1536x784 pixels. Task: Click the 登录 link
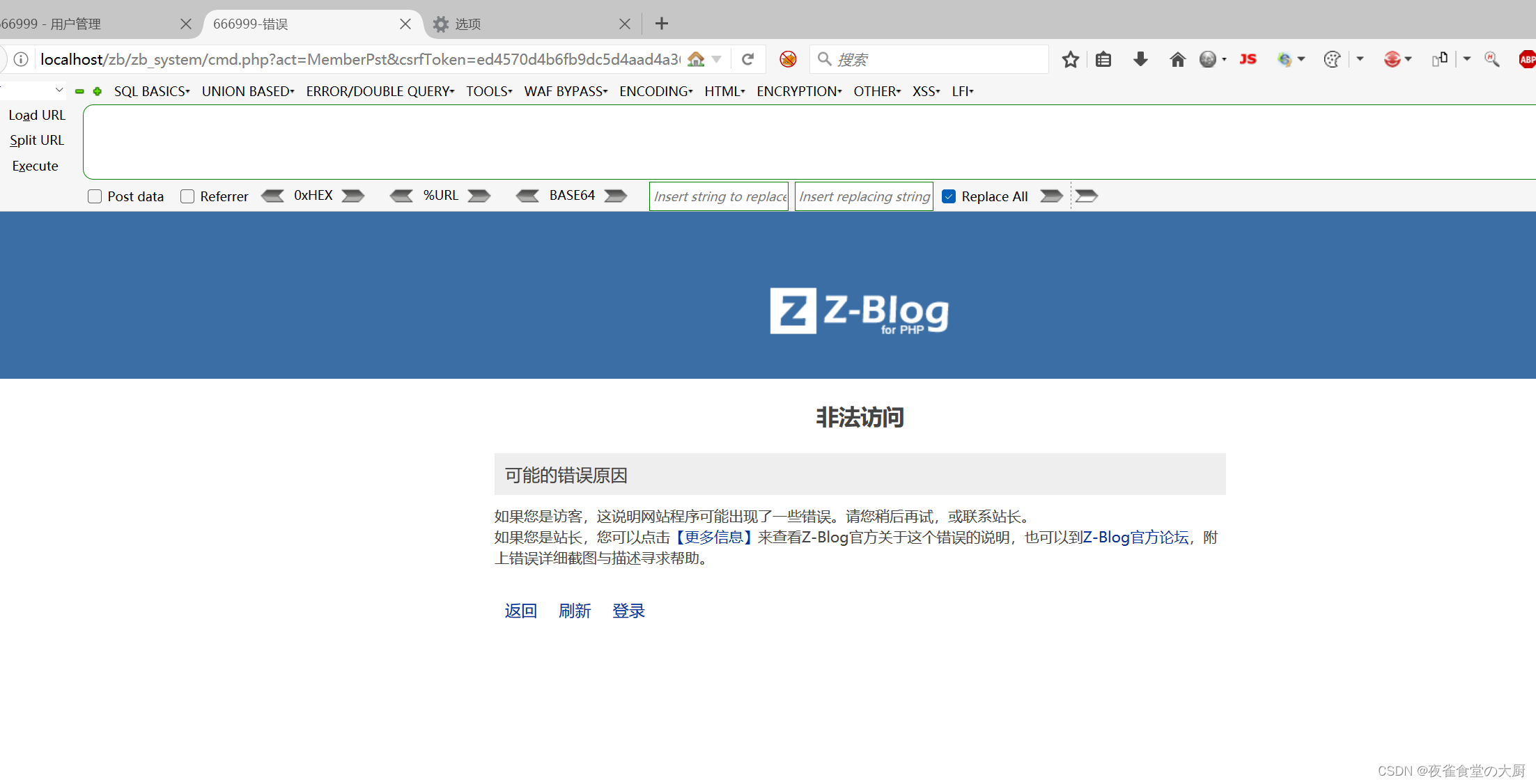628,611
